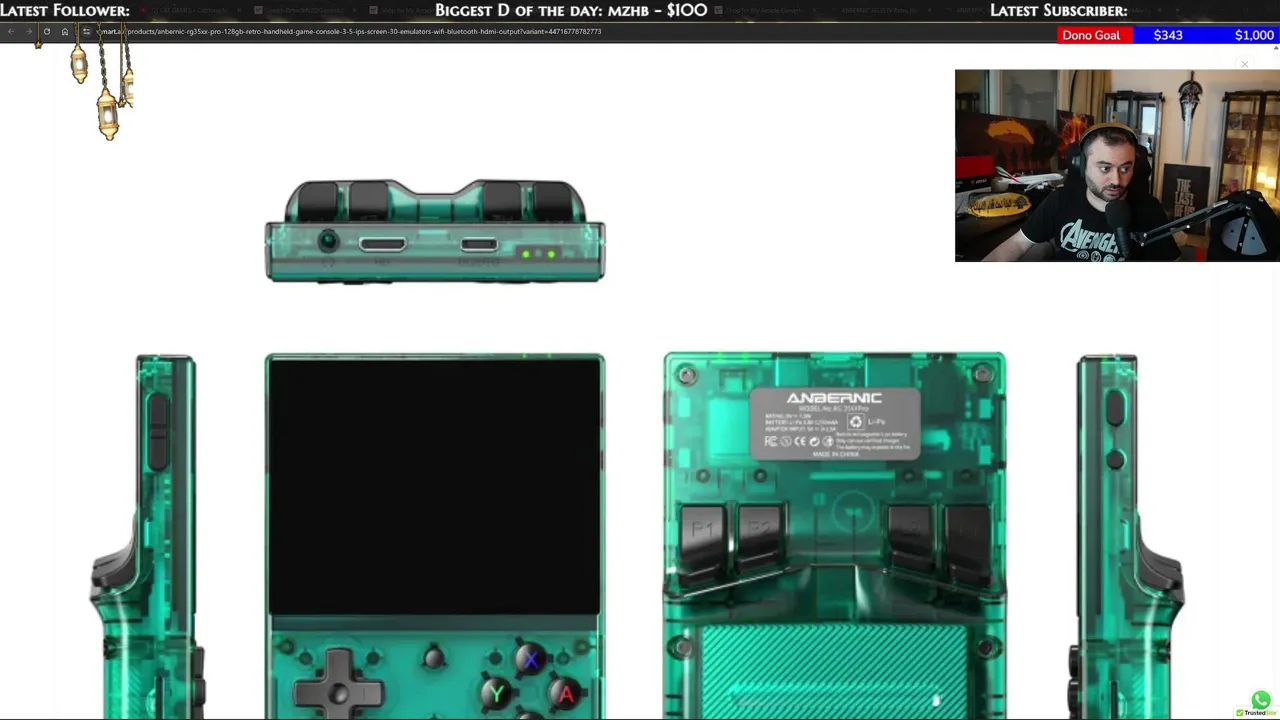Reload the page with the refresh icon
The image size is (1280, 720).
pos(46,31)
